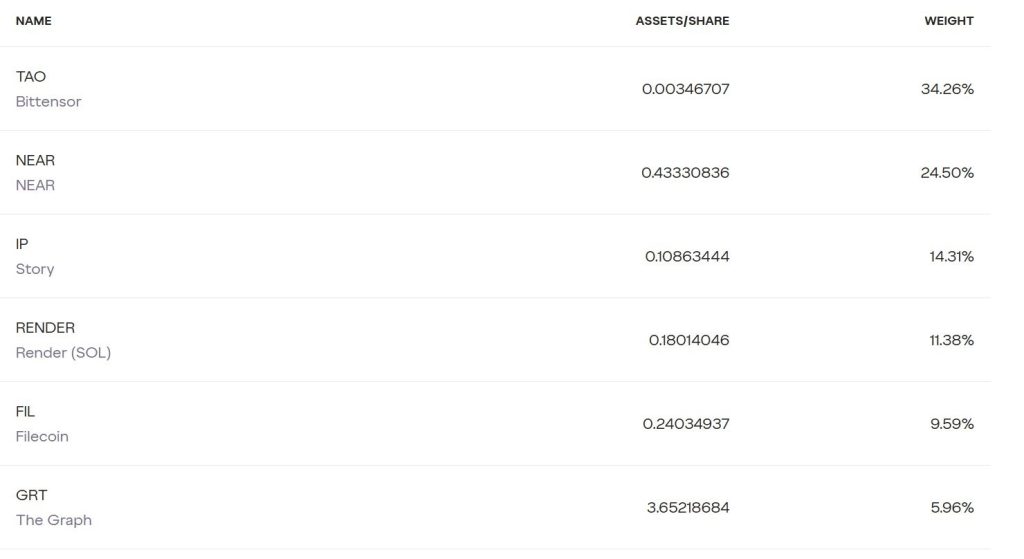Open the Filecoin asset name
The width and height of the screenshot is (1024, 559).
click(42, 437)
